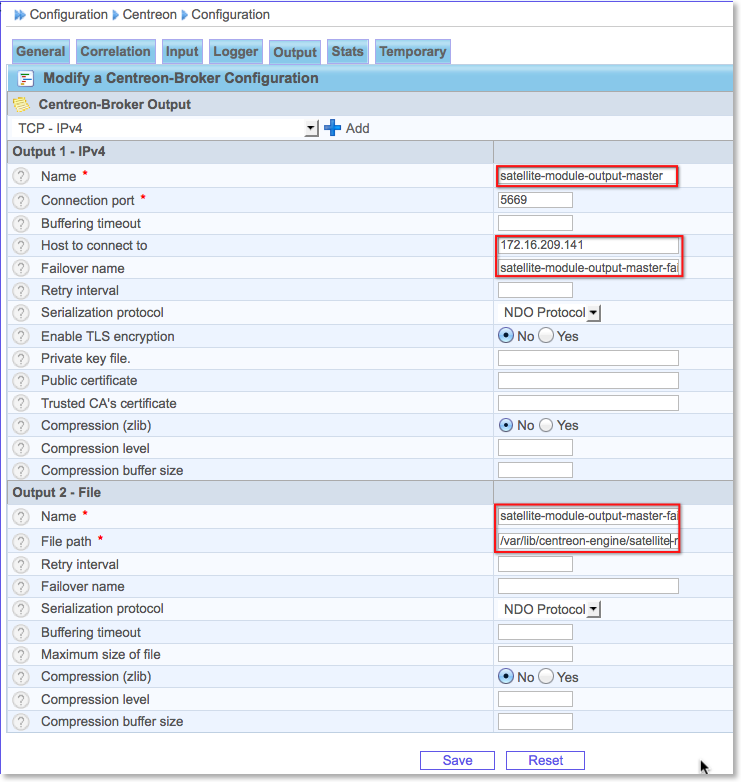The height and width of the screenshot is (782, 741).
Task: Open Output 1 Serialization protocol dropdown
Action: [593, 313]
